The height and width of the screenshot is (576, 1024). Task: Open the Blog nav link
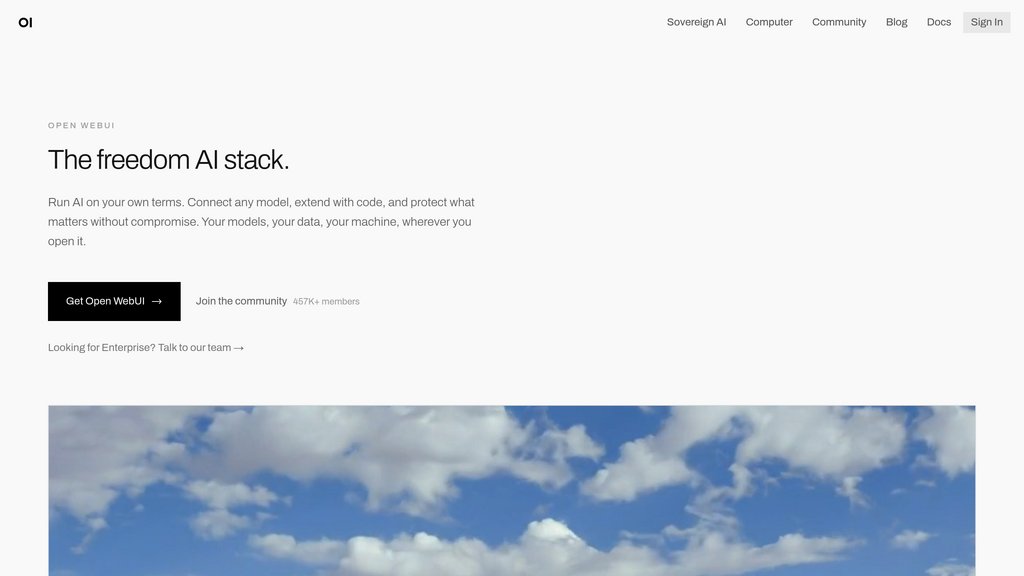tap(896, 22)
